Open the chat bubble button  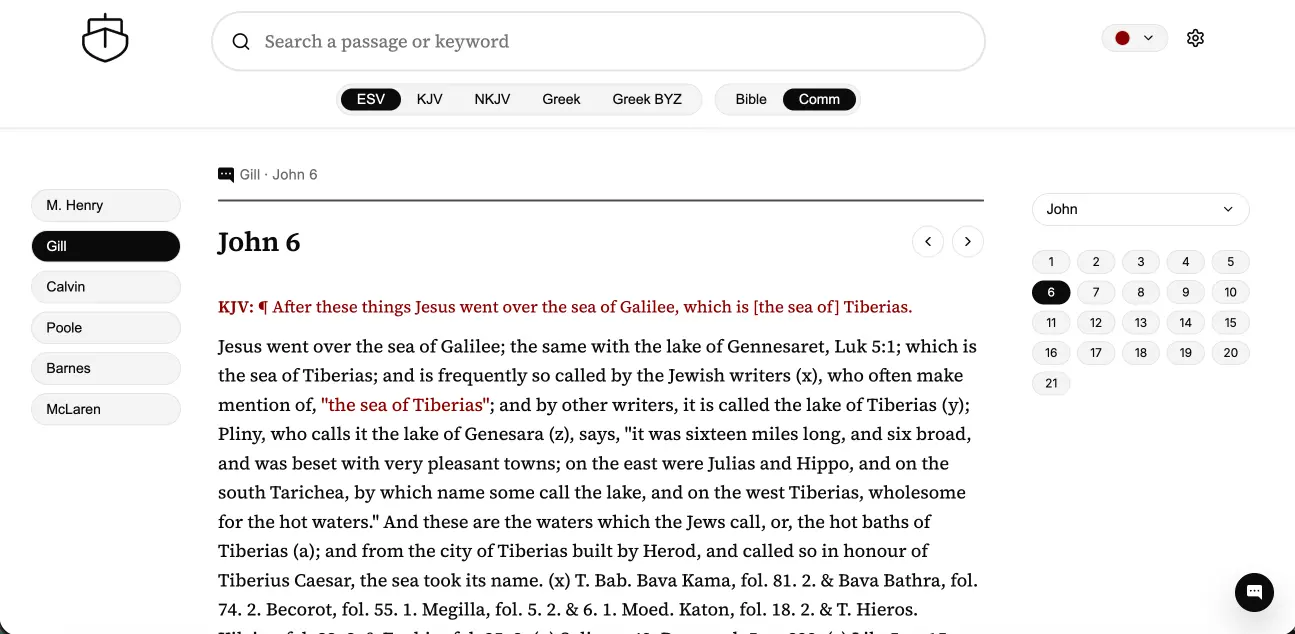pos(1254,592)
